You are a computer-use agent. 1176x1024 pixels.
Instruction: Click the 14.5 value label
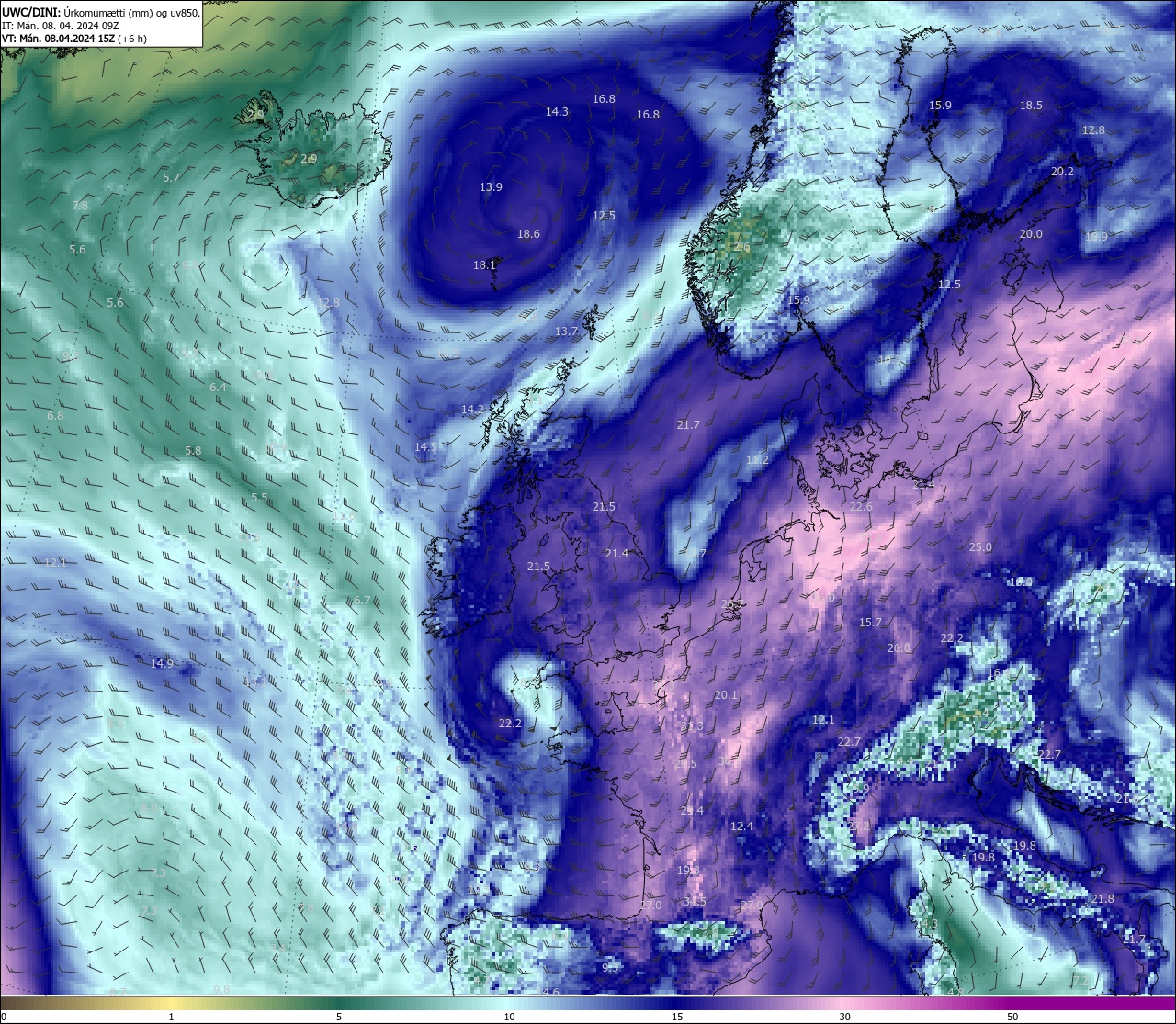425,446
